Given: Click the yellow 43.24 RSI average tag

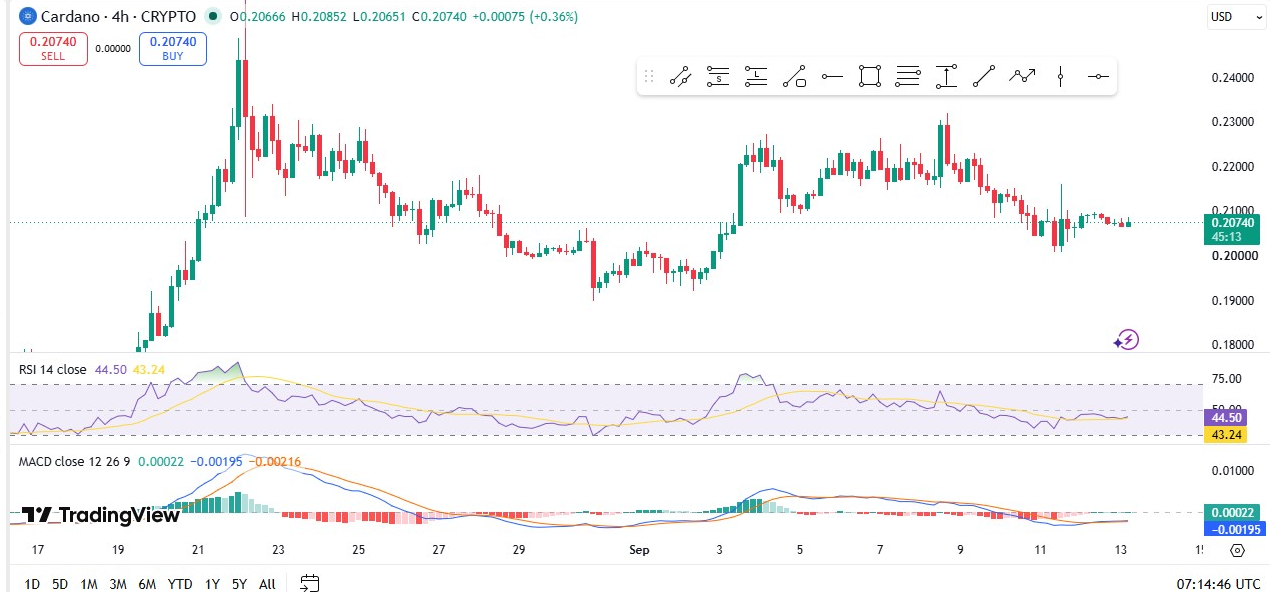Looking at the screenshot, I should (x=1225, y=435).
